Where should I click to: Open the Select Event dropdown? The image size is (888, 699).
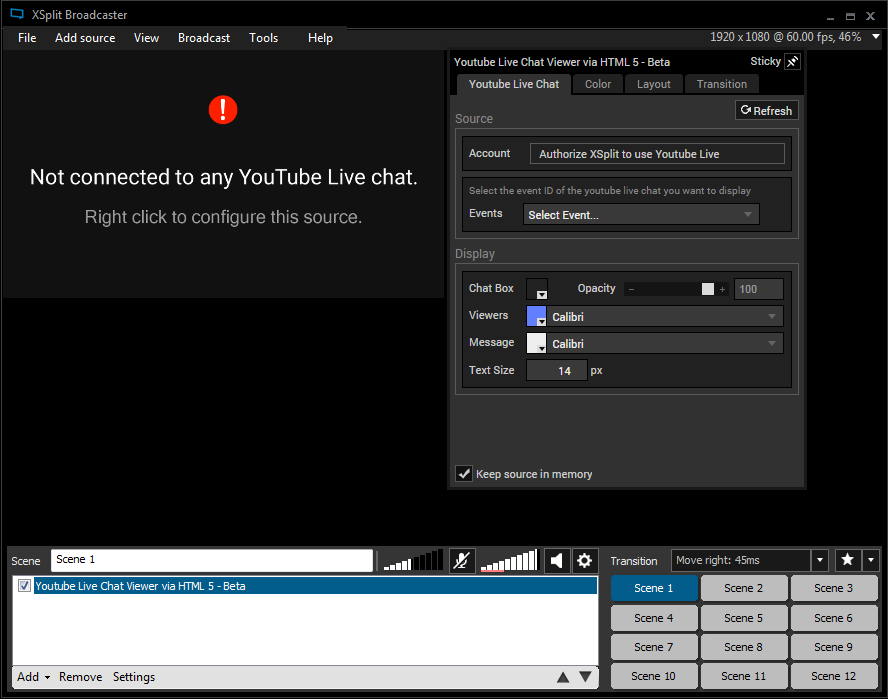click(641, 215)
